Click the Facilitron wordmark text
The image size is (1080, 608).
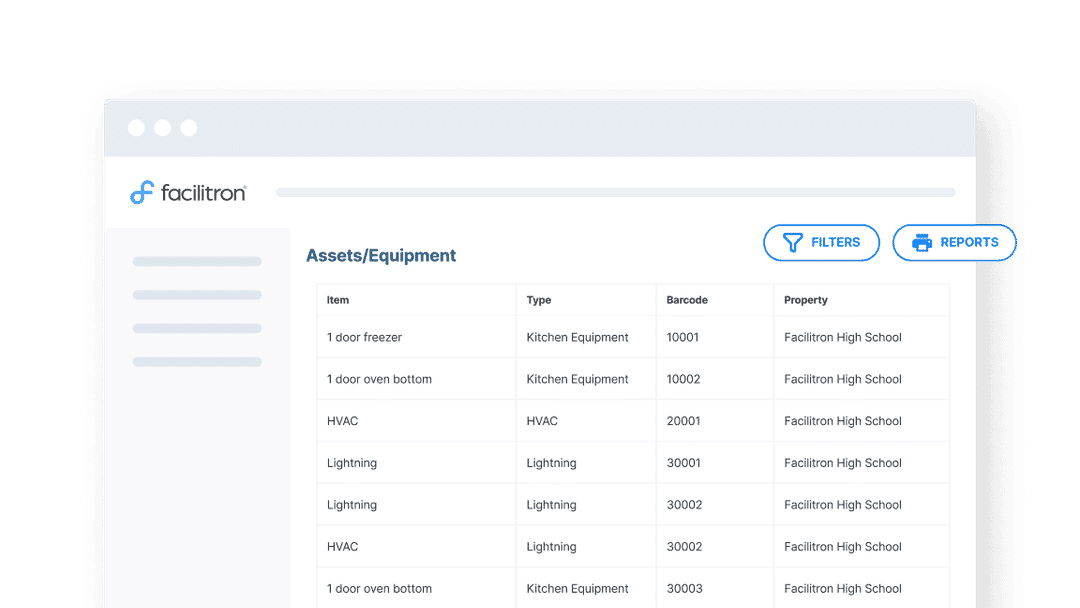(203, 193)
